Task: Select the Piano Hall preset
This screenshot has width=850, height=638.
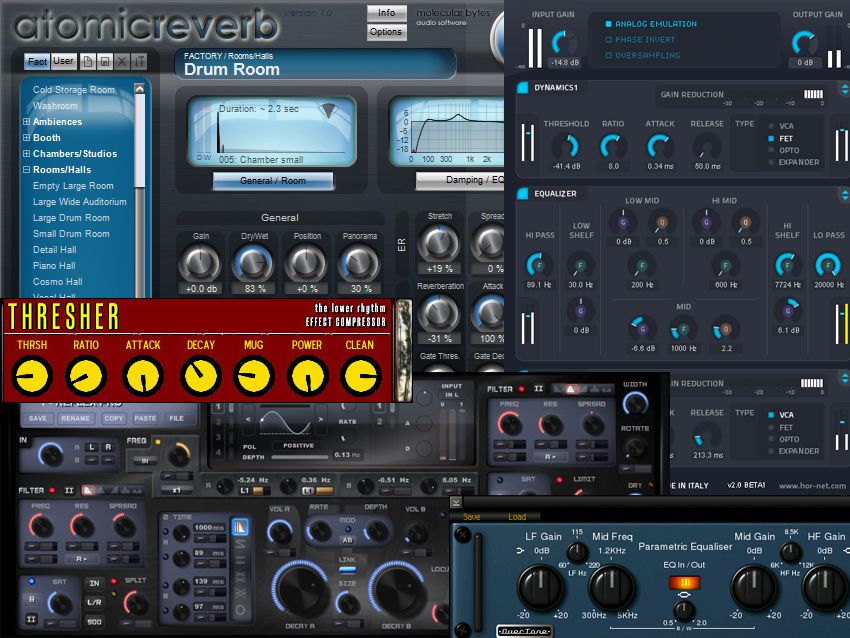Action: (54, 266)
